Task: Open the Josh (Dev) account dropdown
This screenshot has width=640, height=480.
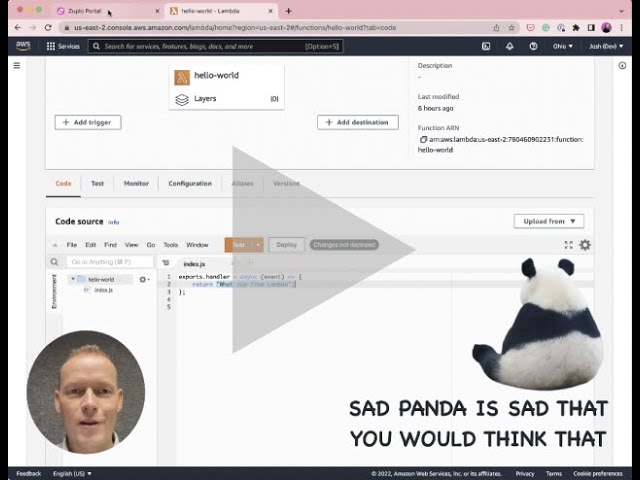Action: (x=606, y=46)
